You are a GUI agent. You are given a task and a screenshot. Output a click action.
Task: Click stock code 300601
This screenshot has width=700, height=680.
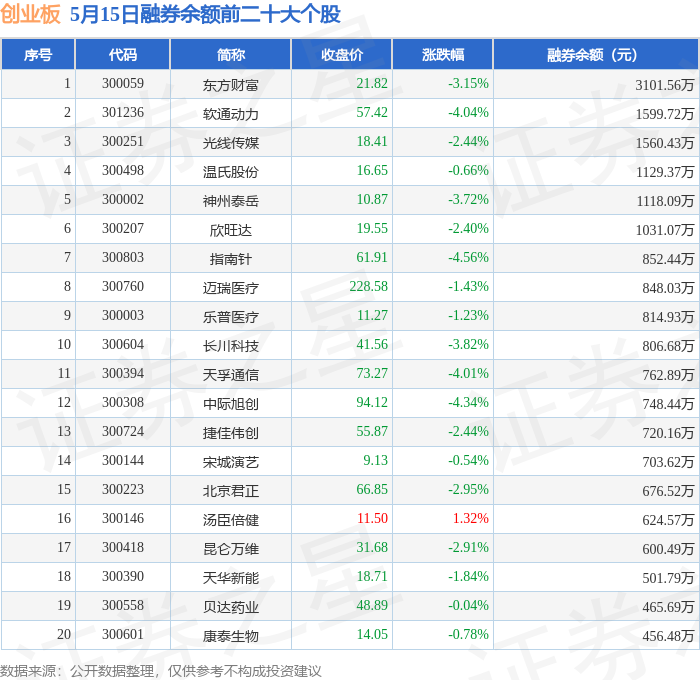123,635
